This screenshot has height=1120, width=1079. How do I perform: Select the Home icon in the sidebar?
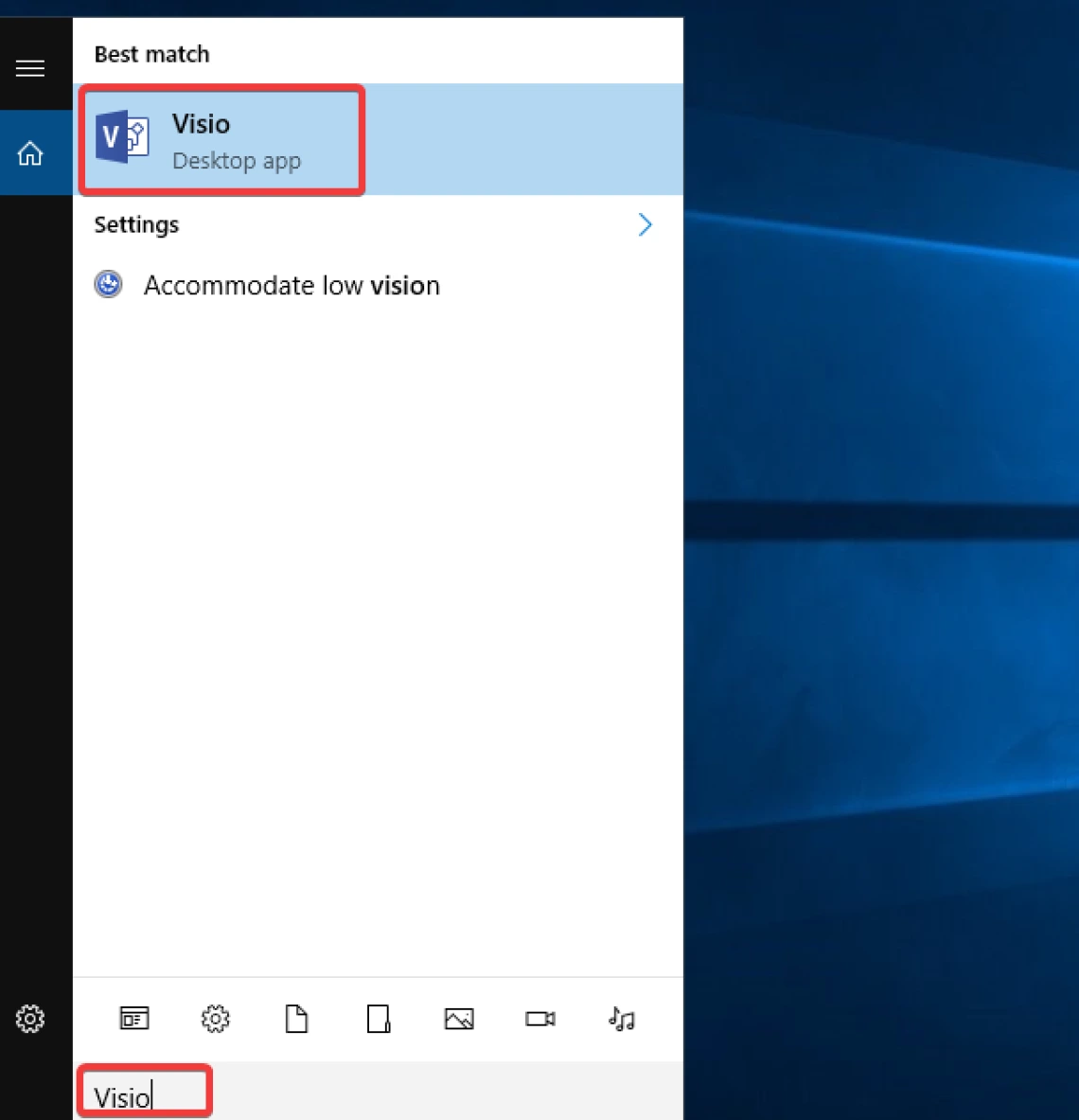point(30,152)
